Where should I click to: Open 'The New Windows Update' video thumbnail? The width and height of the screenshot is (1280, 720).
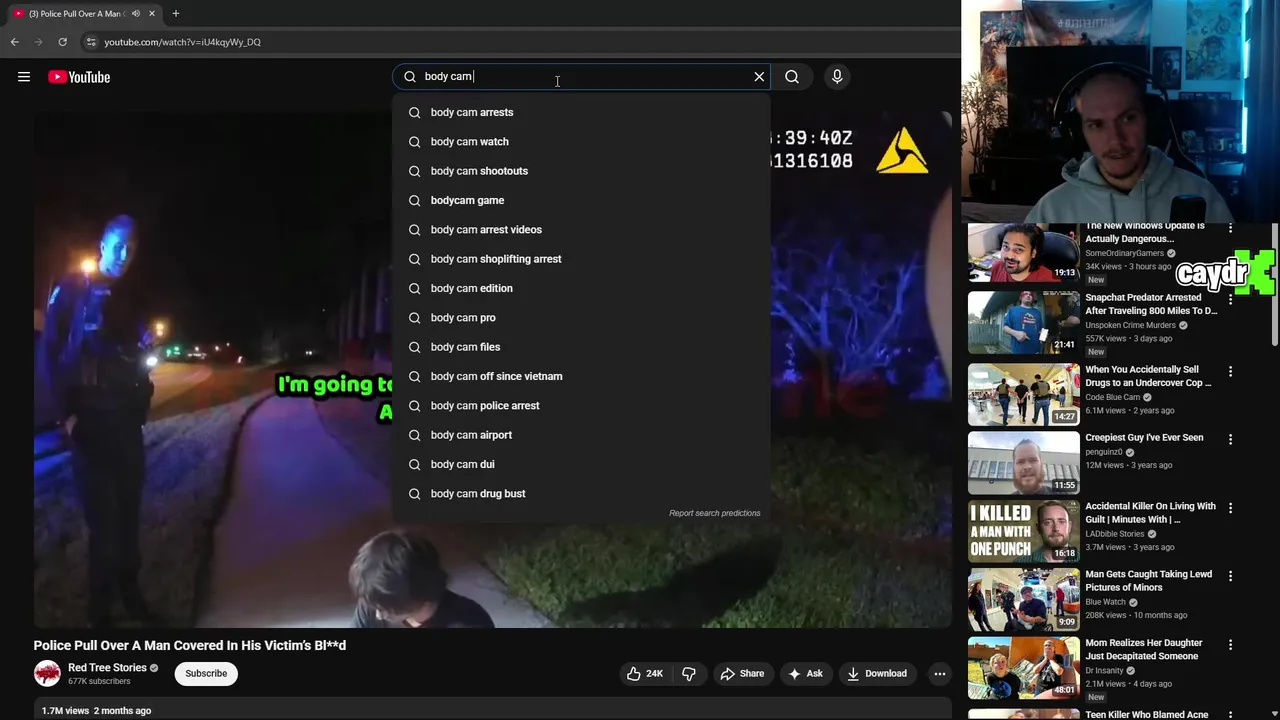(1023, 253)
